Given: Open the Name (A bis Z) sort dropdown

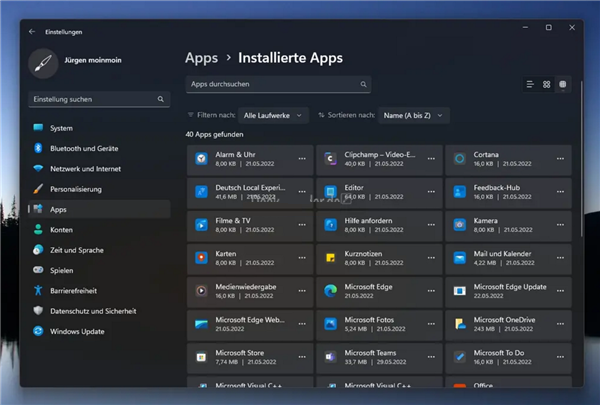Looking at the screenshot, I should pos(413,116).
